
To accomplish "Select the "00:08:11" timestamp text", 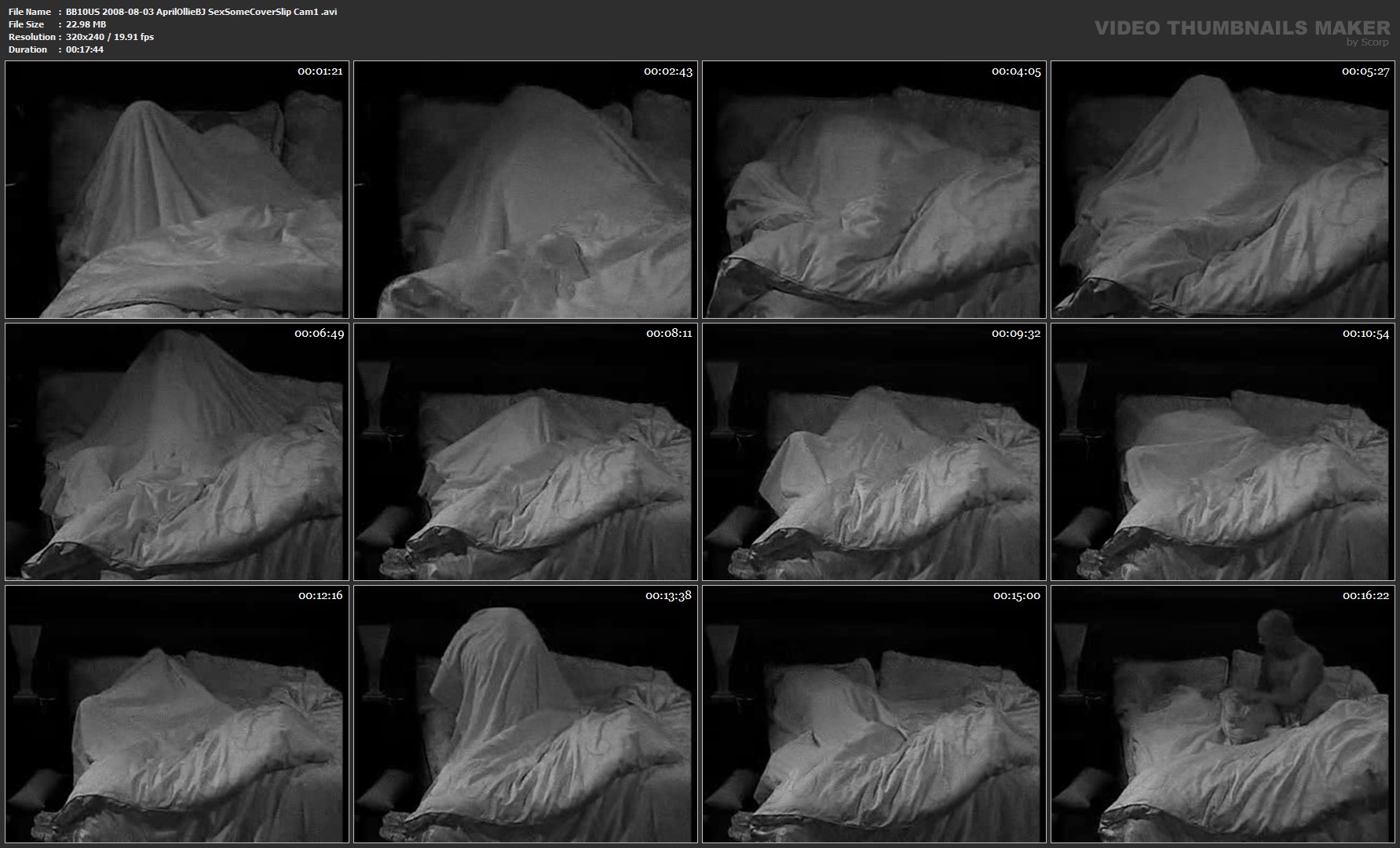I will [x=669, y=334].
